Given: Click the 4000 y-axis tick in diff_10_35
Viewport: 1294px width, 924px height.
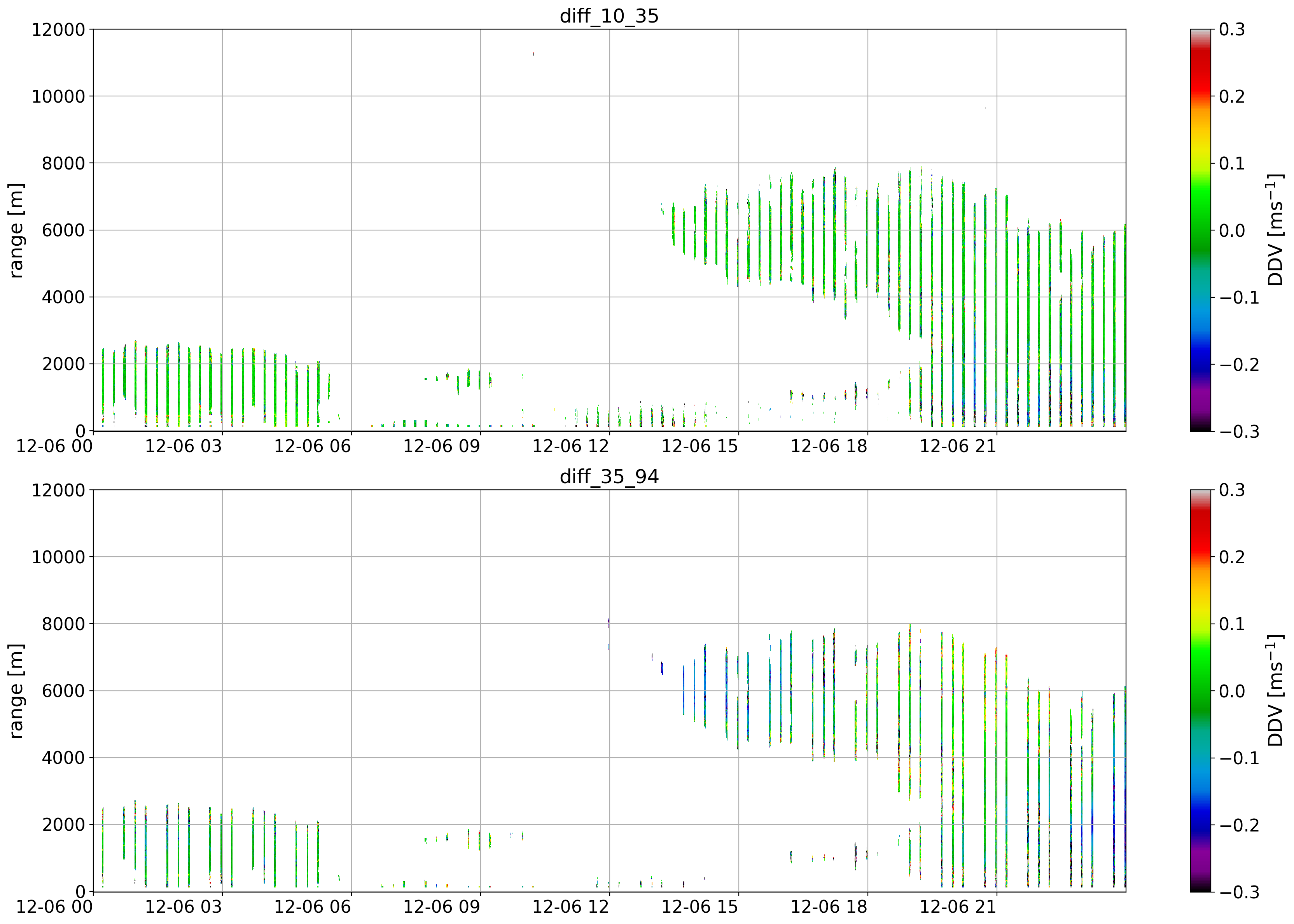Looking at the screenshot, I should [63, 297].
